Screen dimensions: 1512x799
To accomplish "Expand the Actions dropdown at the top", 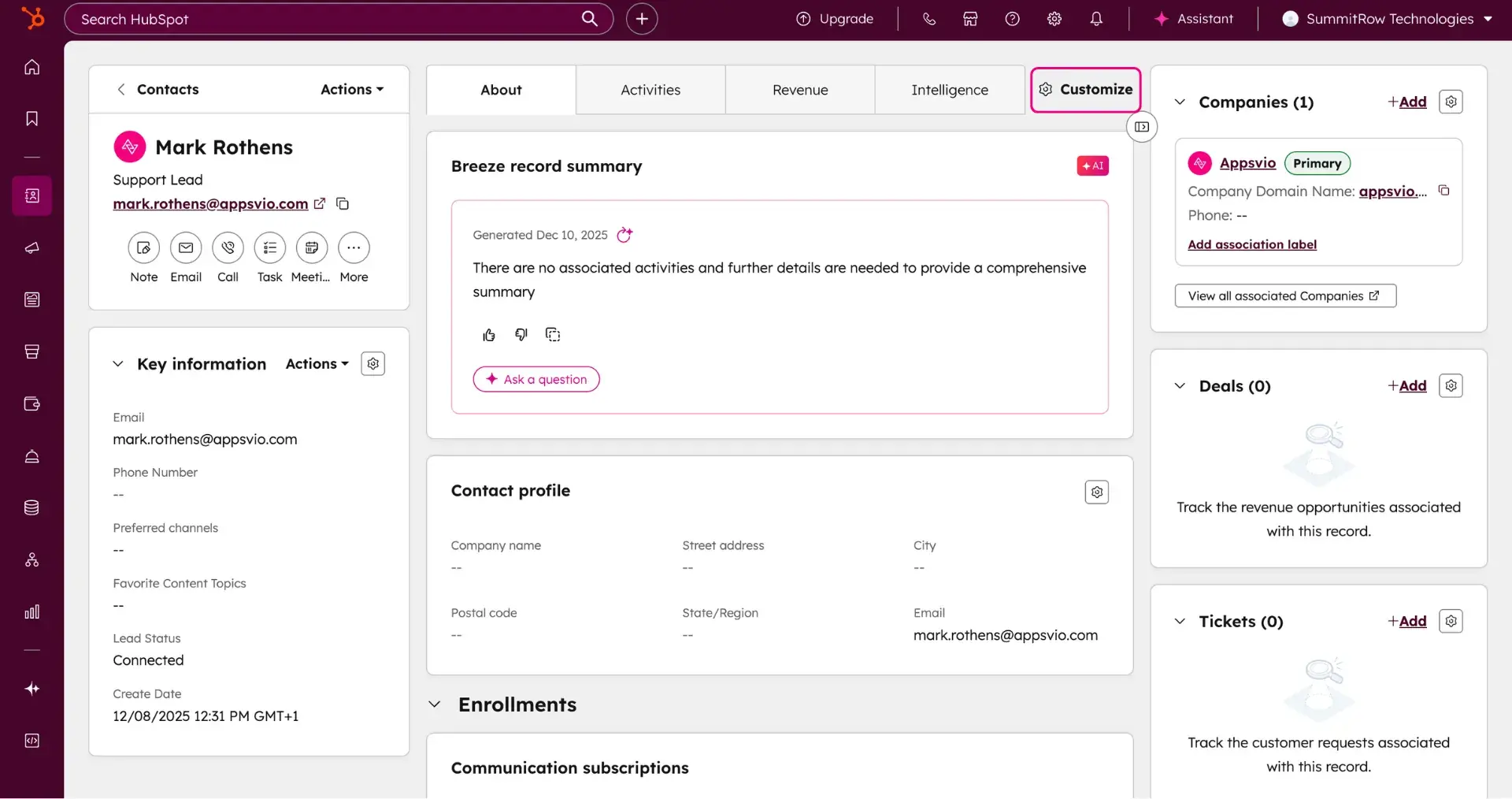I will [x=351, y=89].
